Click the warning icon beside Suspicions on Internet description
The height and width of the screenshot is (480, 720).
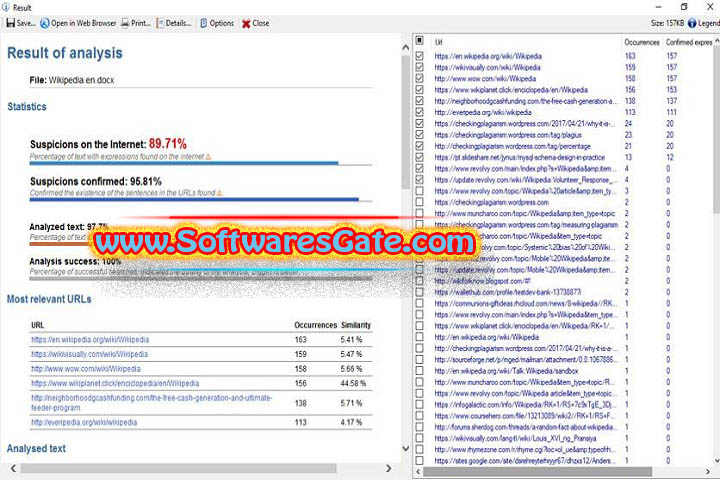208,157
